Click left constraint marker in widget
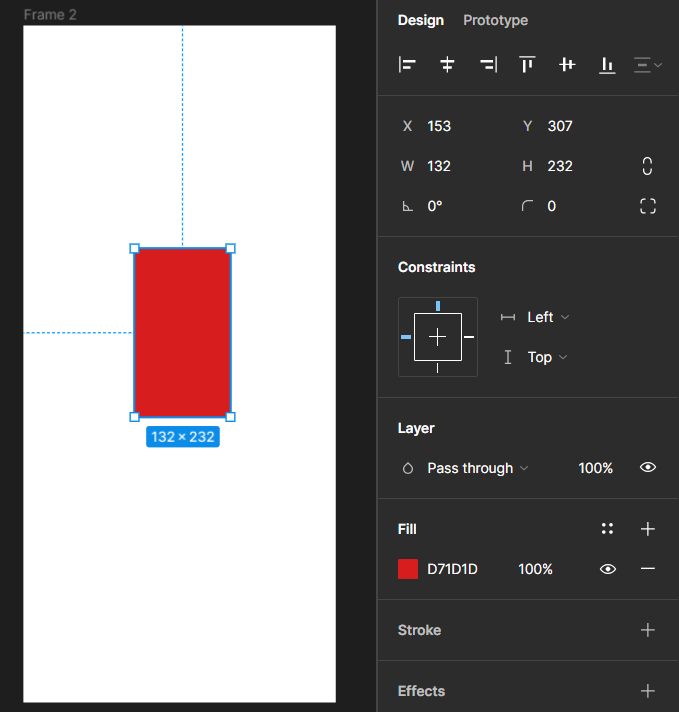The height and width of the screenshot is (712, 679). tap(406, 337)
